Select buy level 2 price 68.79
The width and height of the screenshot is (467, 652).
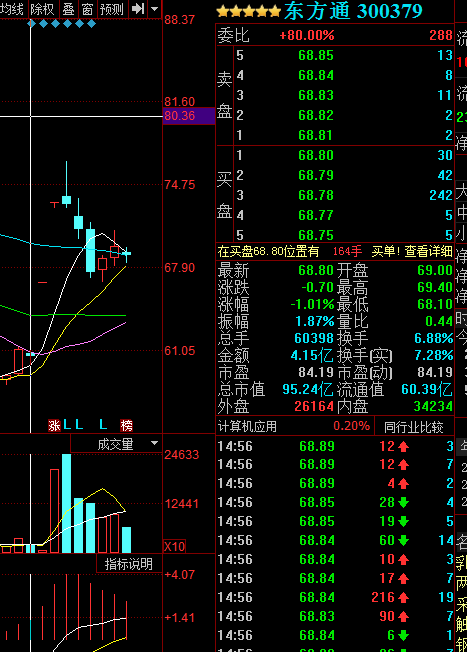316,175
